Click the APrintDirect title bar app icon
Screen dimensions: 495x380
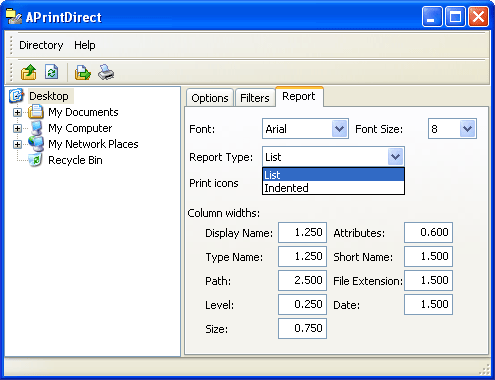tap(14, 17)
